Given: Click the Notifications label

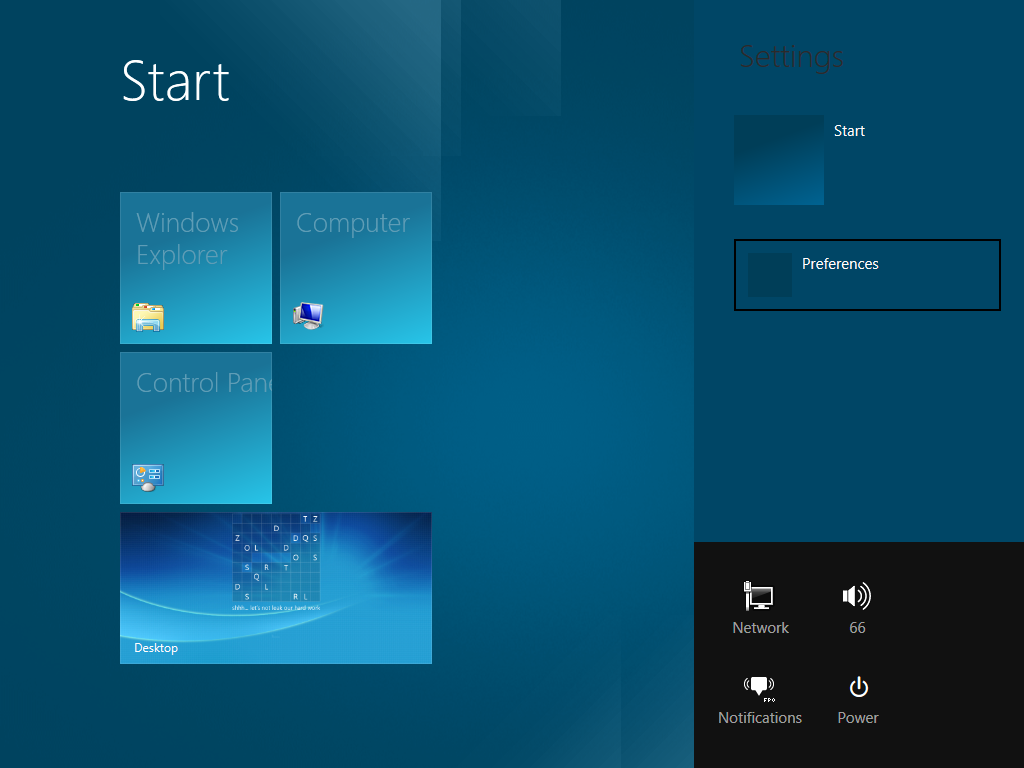Looking at the screenshot, I should 760,718.
